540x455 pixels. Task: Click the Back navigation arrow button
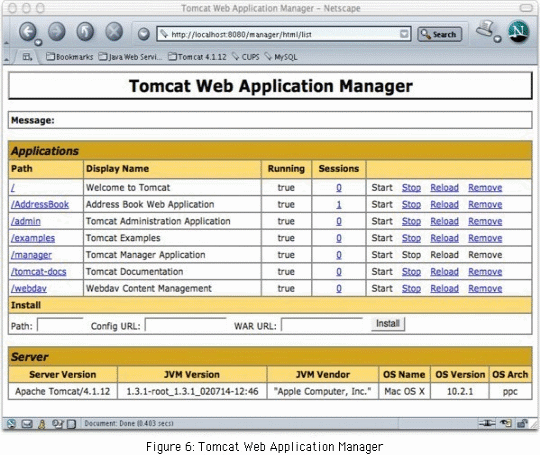click(x=28, y=32)
